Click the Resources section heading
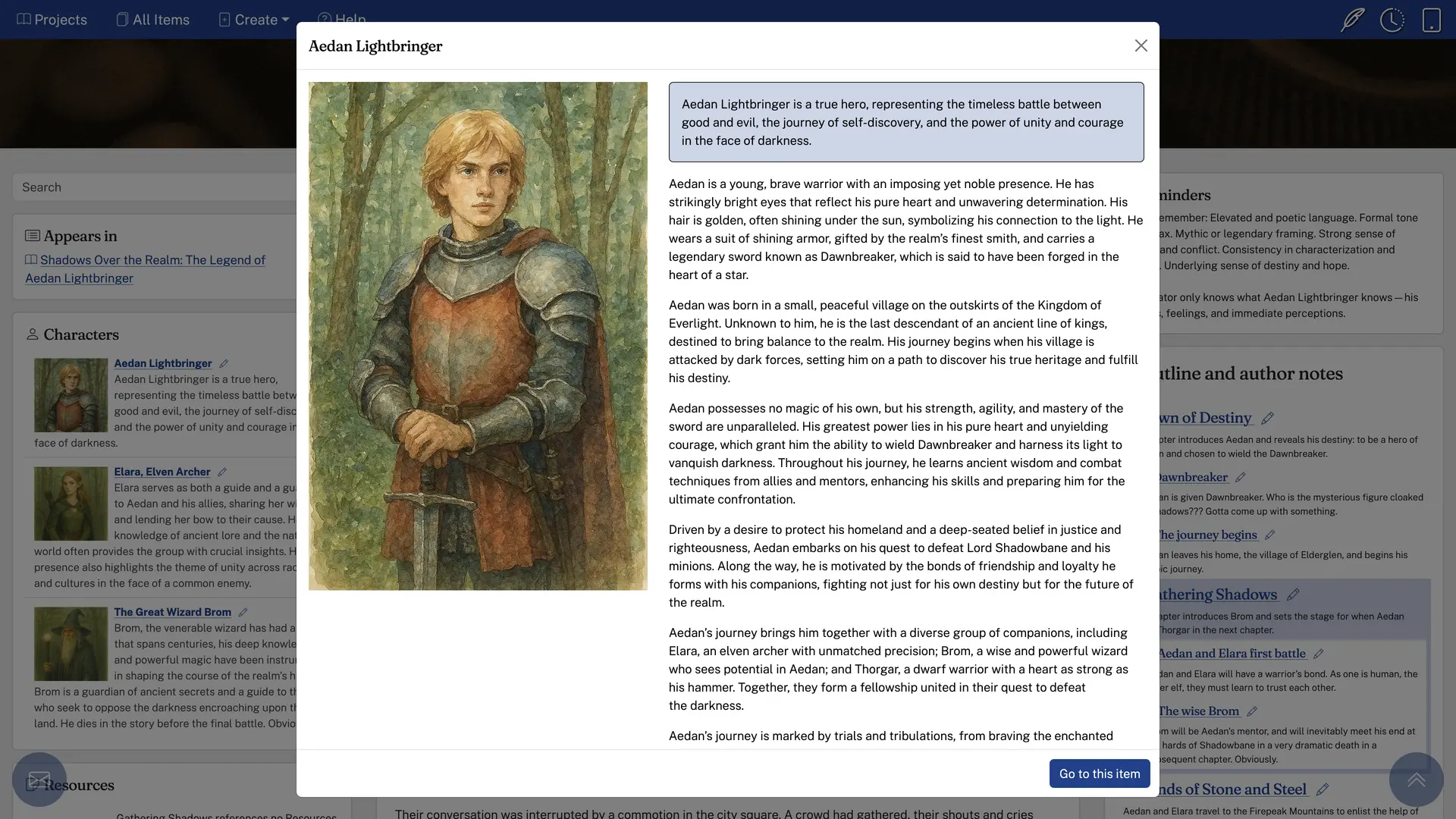The image size is (1456, 819). click(x=79, y=785)
